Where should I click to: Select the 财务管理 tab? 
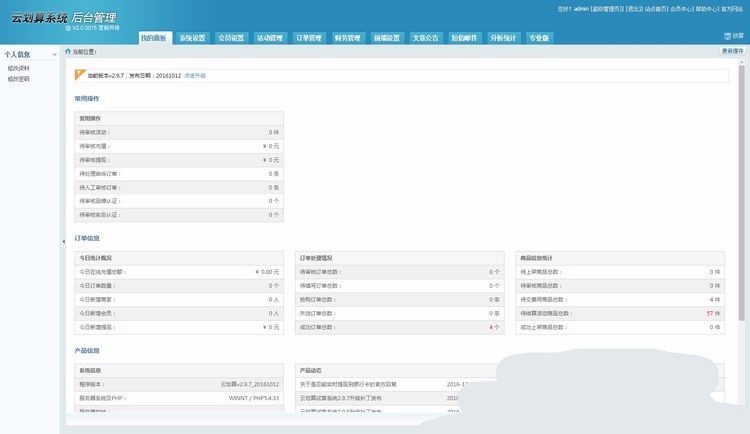click(x=348, y=38)
